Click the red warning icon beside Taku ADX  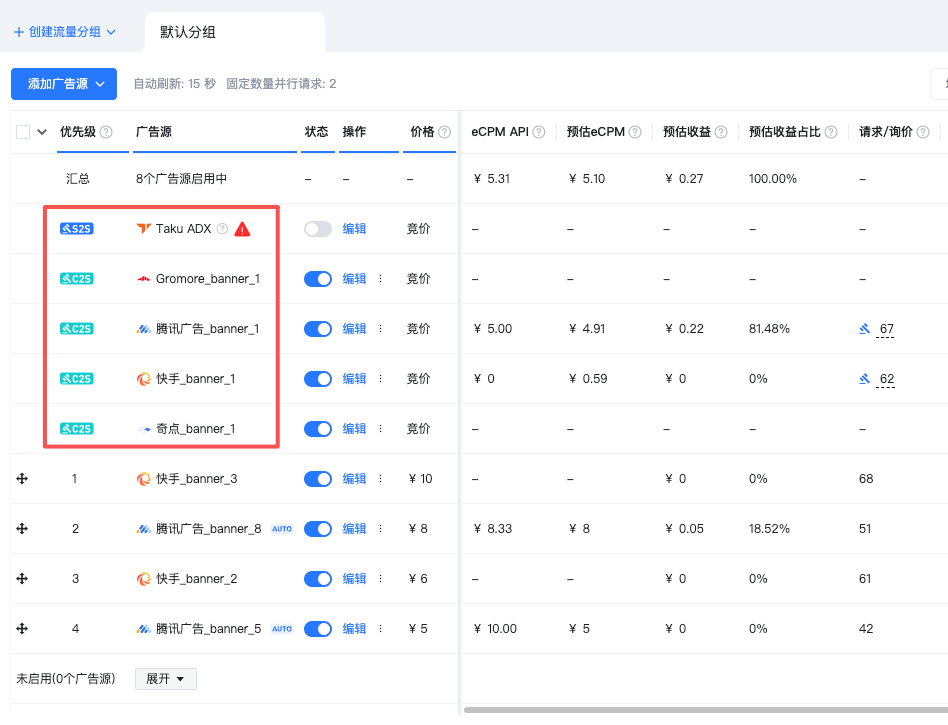coord(242,229)
